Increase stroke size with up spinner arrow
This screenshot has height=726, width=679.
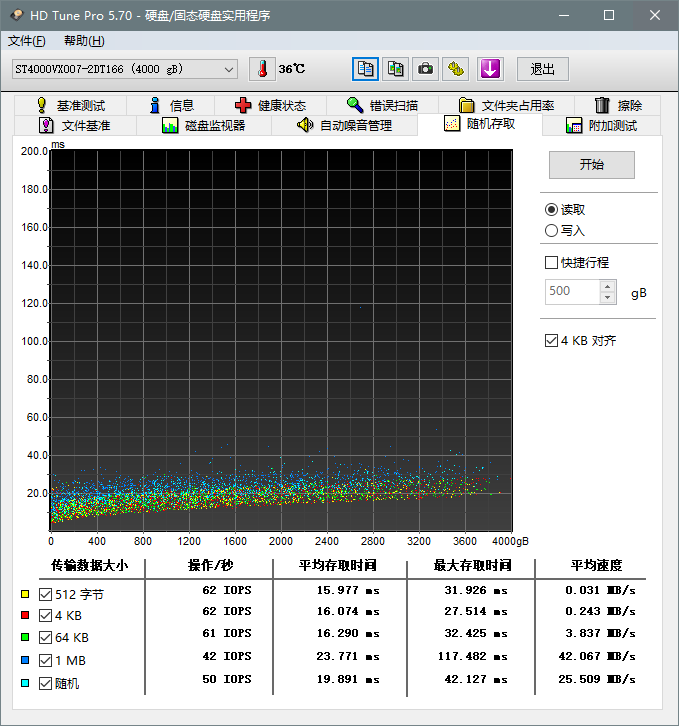[608, 287]
